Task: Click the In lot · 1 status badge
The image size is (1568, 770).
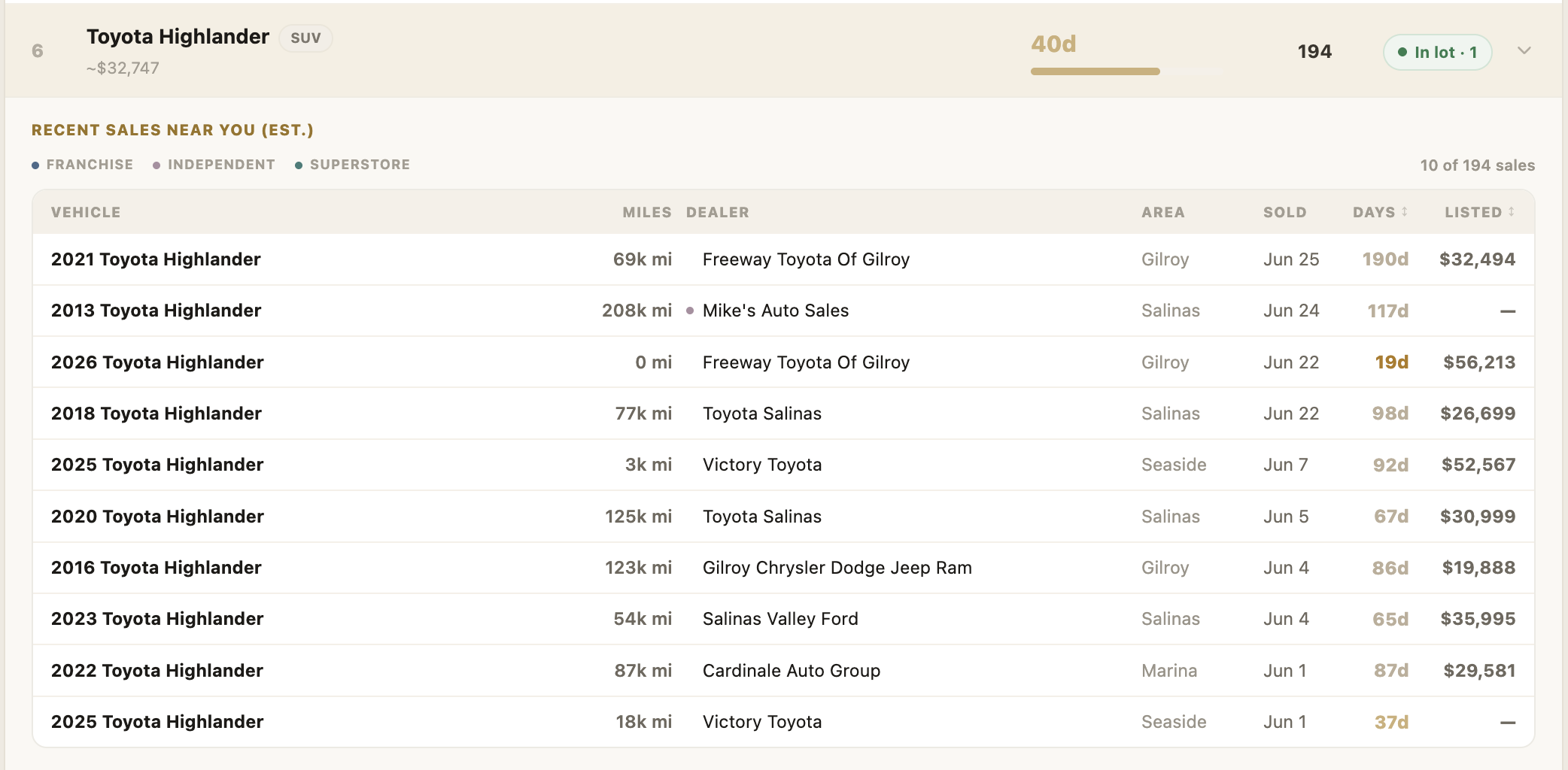Action: pos(1437,52)
